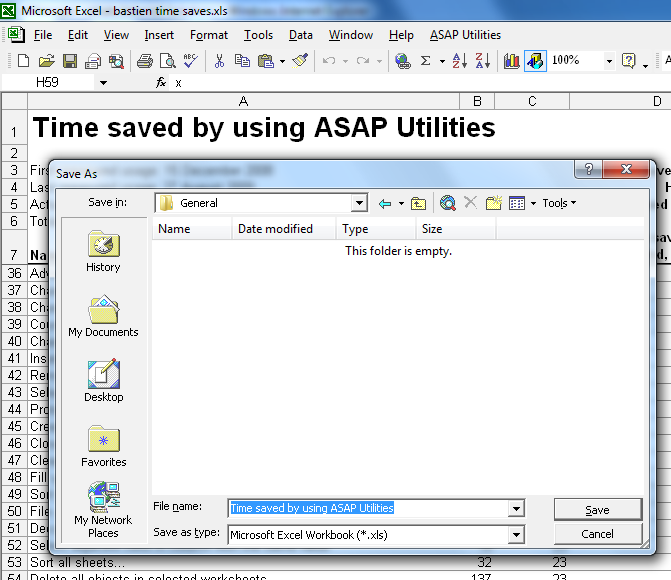Open My Network Places in places bar
The image size is (671, 580).
(103, 510)
